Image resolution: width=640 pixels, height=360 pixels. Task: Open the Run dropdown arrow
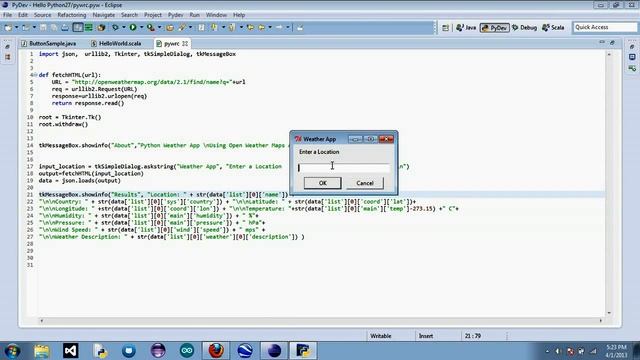(x=142, y=28)
